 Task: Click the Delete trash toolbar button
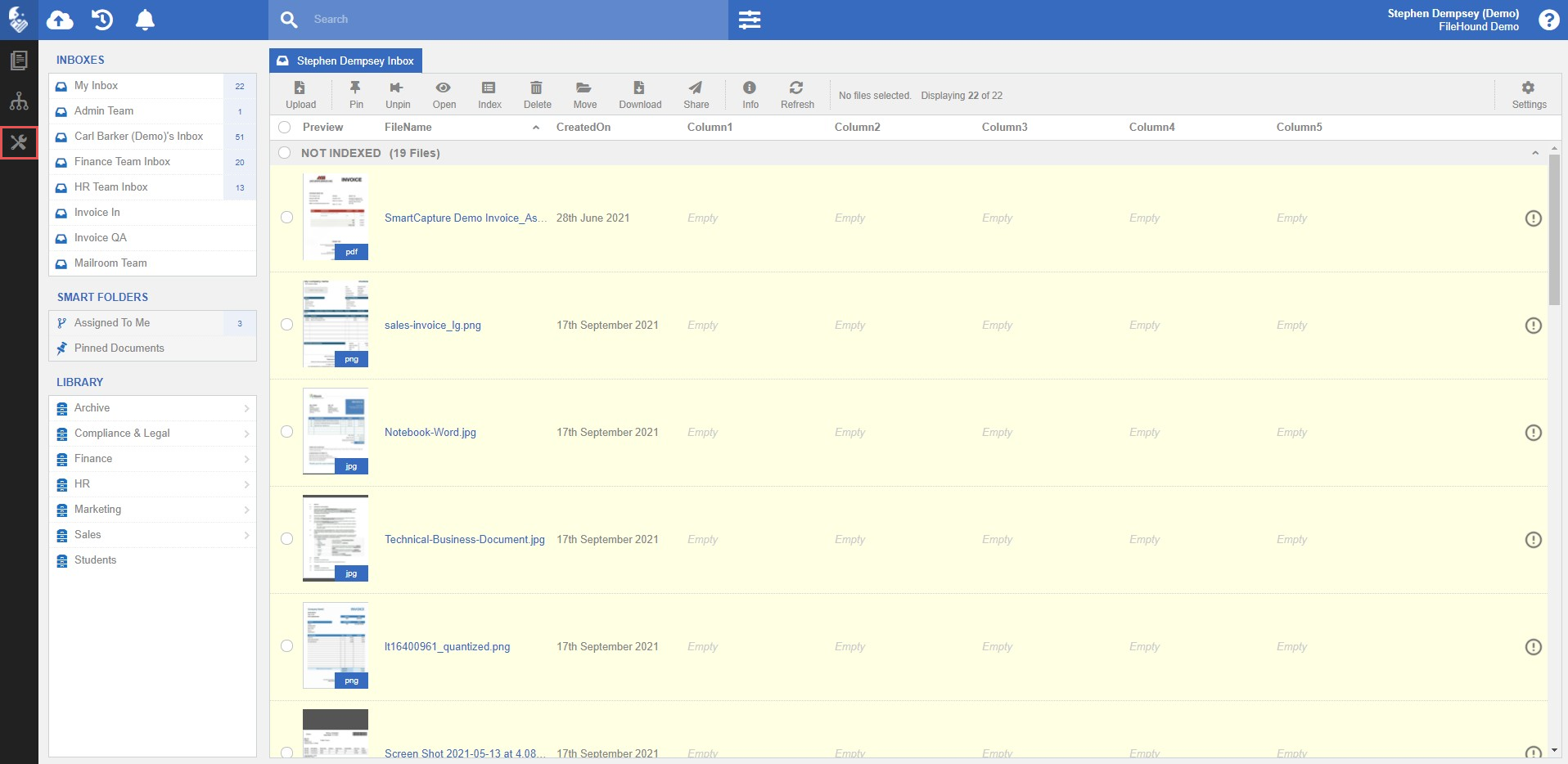pos(537,95)
